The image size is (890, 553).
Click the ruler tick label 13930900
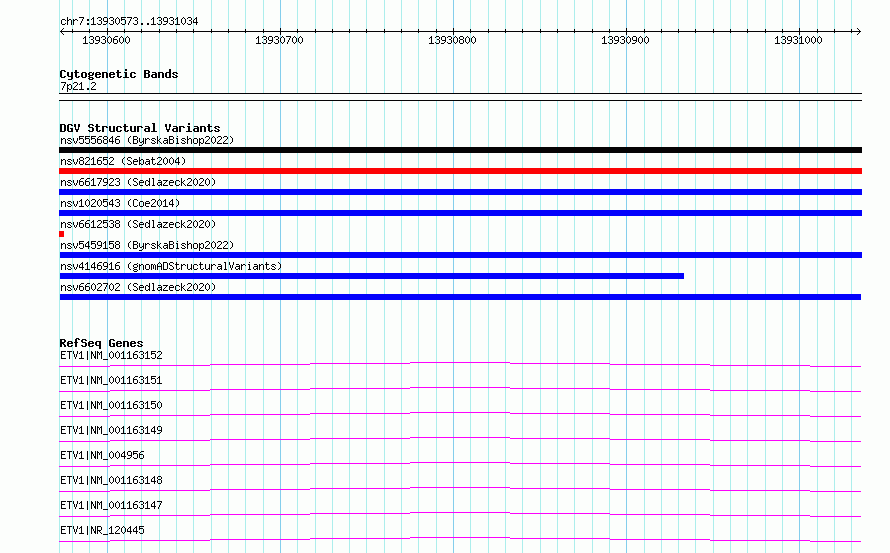tap(625, 40)
